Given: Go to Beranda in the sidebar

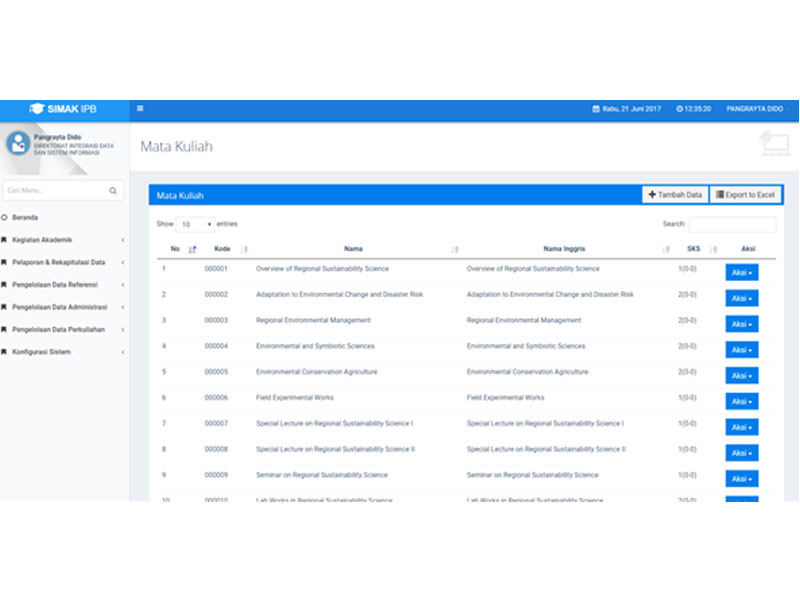Looking at the screenshot, I should [25, 217].
